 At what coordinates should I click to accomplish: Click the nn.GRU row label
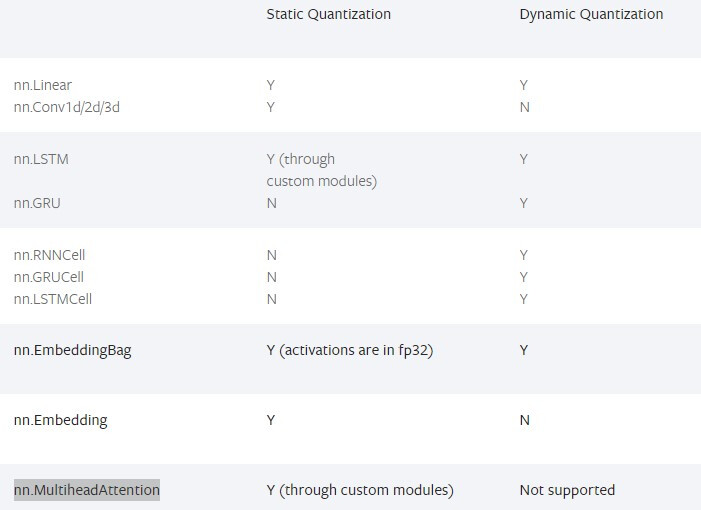(39, 203)
